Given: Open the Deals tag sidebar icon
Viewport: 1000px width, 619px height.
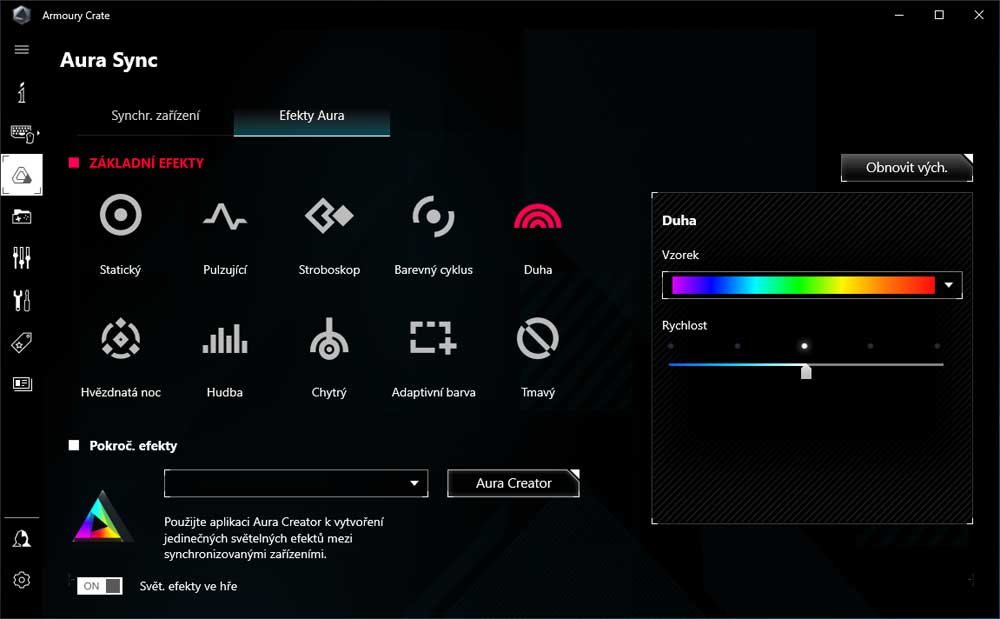Looking at the screenshot, I should [x=22, y=343].
